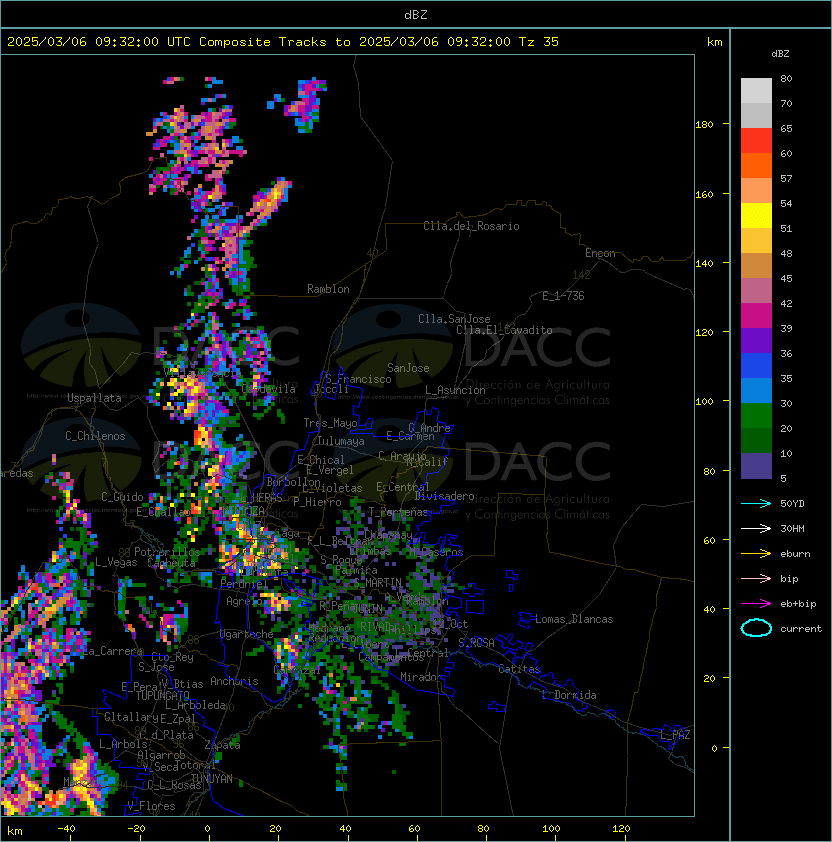Screen dimensions: 832x842
Task: Click the 'TUNUYAN' map label
Action: click(212, 779)
